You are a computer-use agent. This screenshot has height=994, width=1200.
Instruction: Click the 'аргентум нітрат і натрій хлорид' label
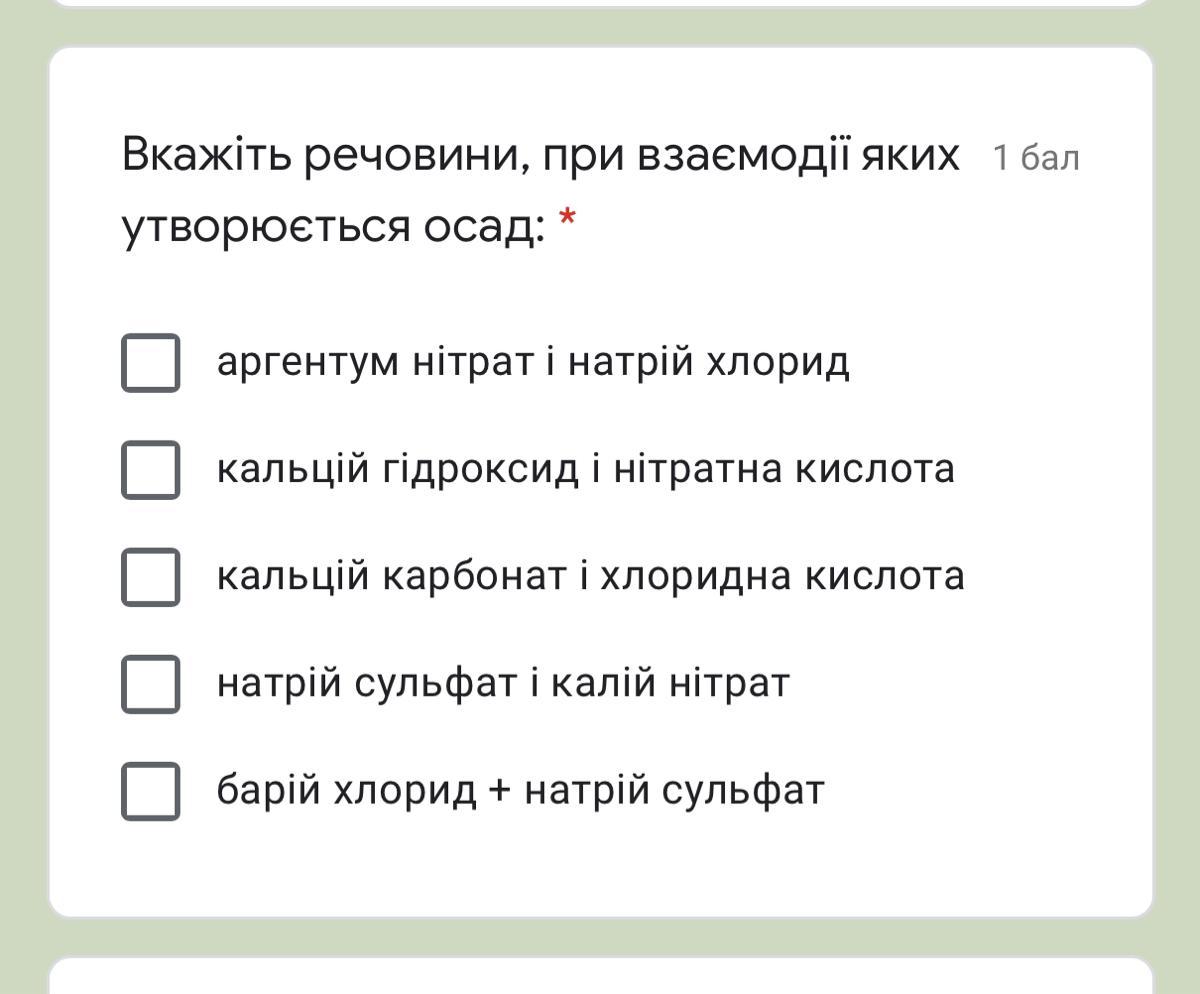[533, 362]
